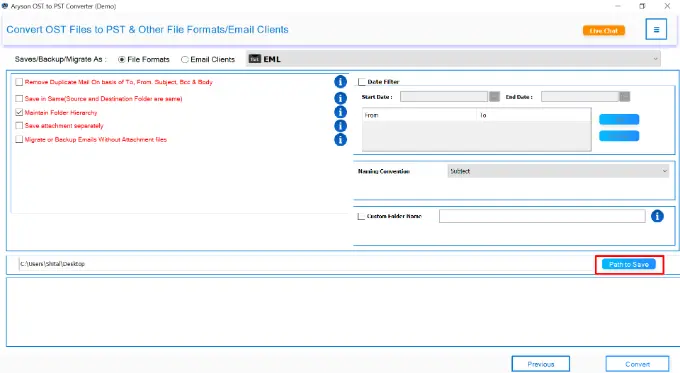Click the From column header
Viewport: 680px width, 373px height.
pyautogui.click(x=419, y=115)
